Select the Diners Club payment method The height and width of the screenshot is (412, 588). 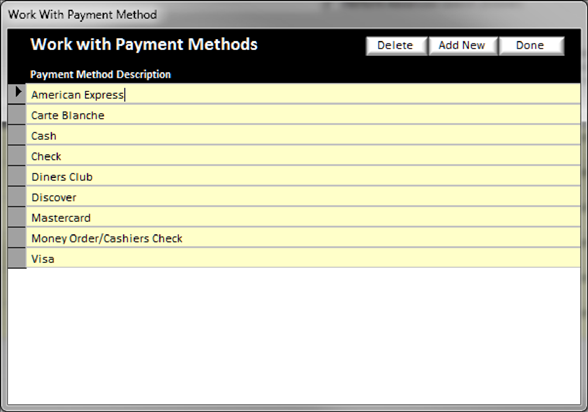(303, 176)
